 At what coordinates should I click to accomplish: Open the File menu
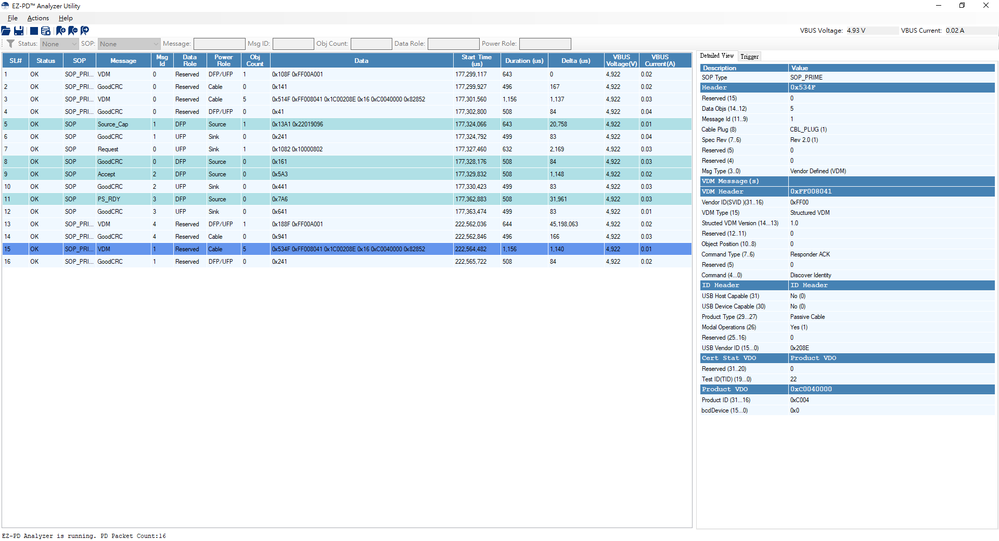12,18
